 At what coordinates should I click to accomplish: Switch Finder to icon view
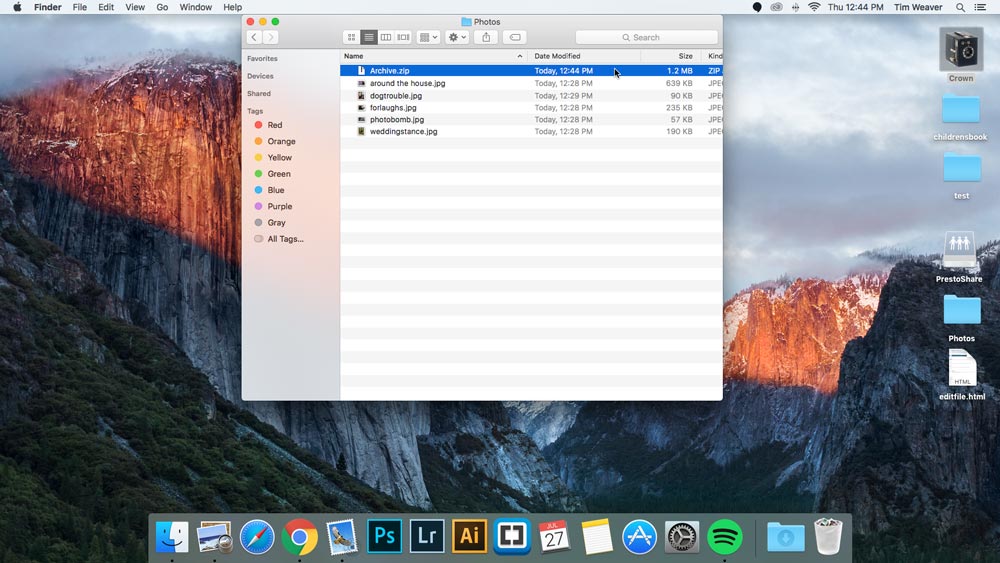pos(351,38)
